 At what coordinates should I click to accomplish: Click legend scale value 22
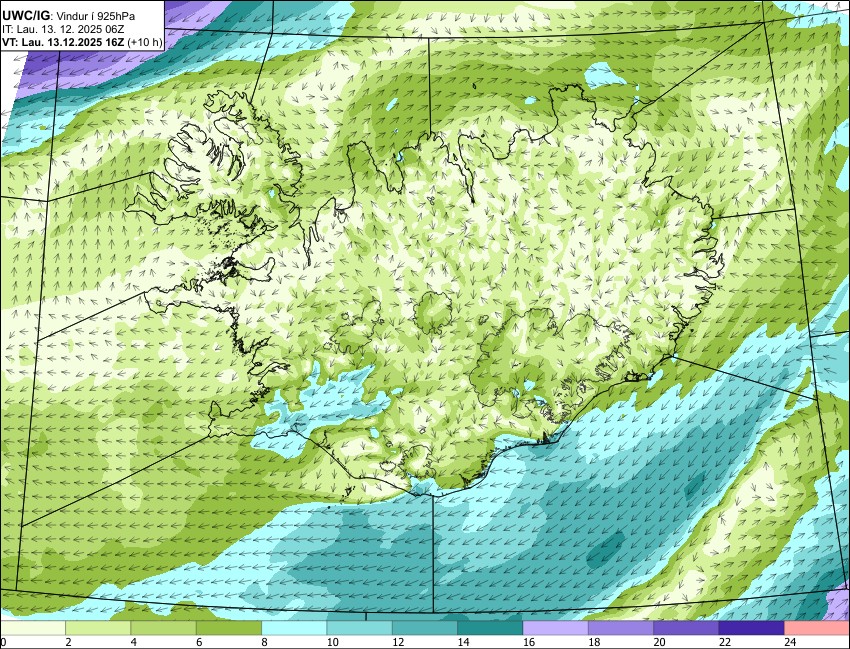[725, 642]
